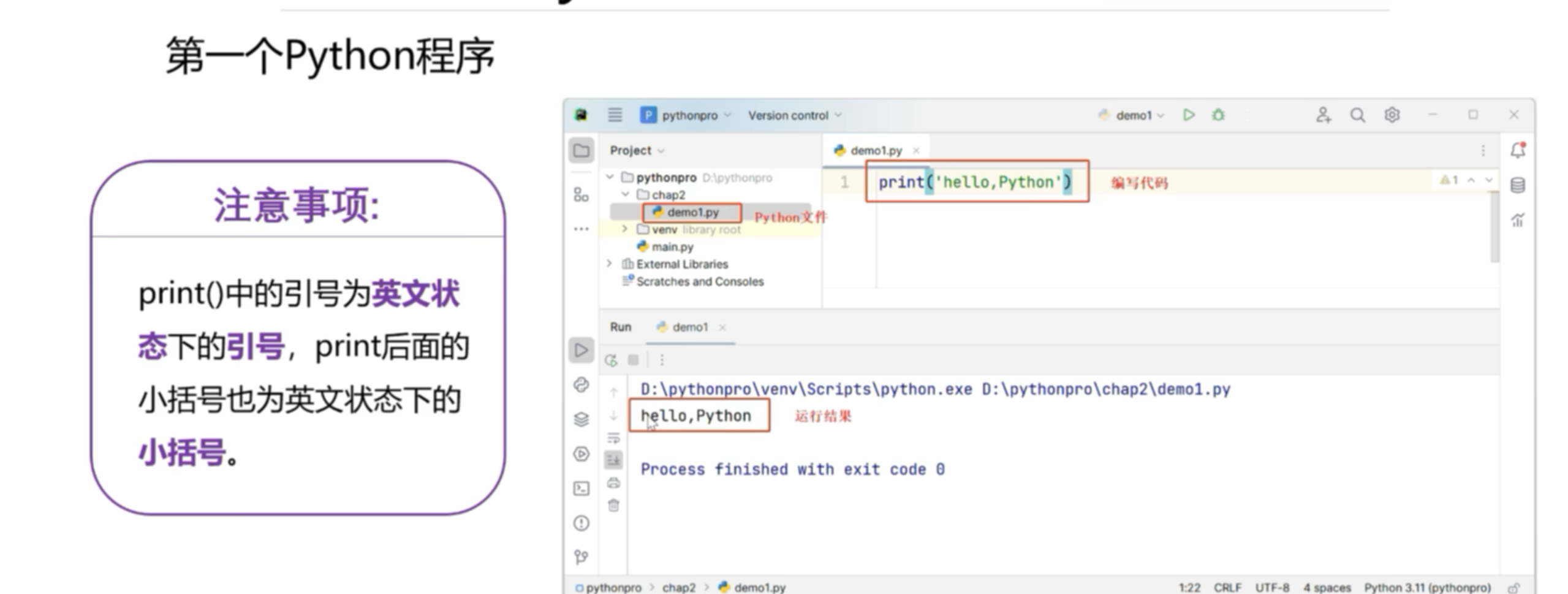Open Database tool window icon
This screenshot has height=594, width=1568.
tap(1518, 185)
